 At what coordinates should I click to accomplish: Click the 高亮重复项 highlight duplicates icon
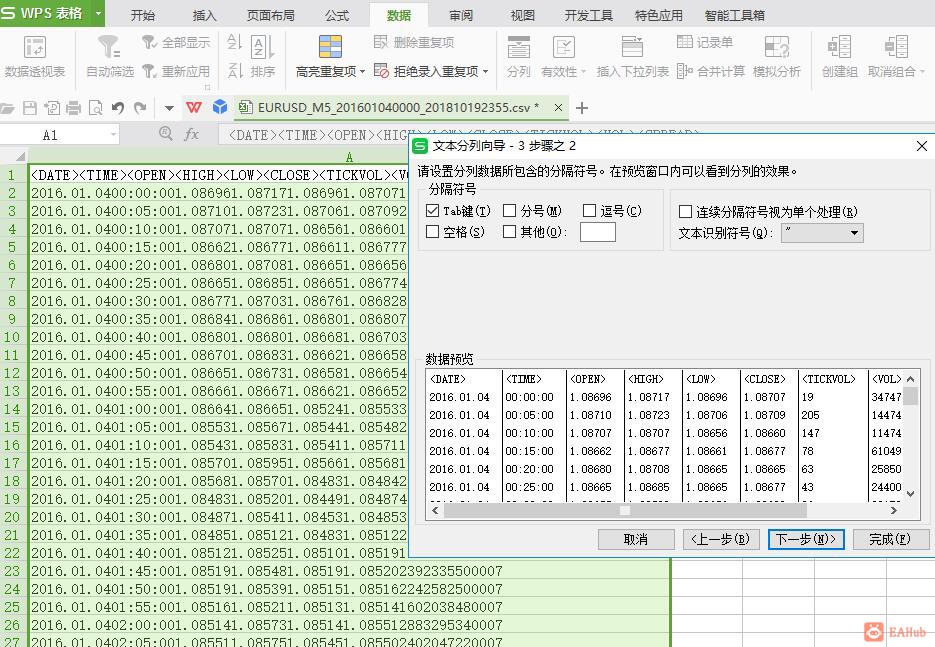tap(330, 47)
